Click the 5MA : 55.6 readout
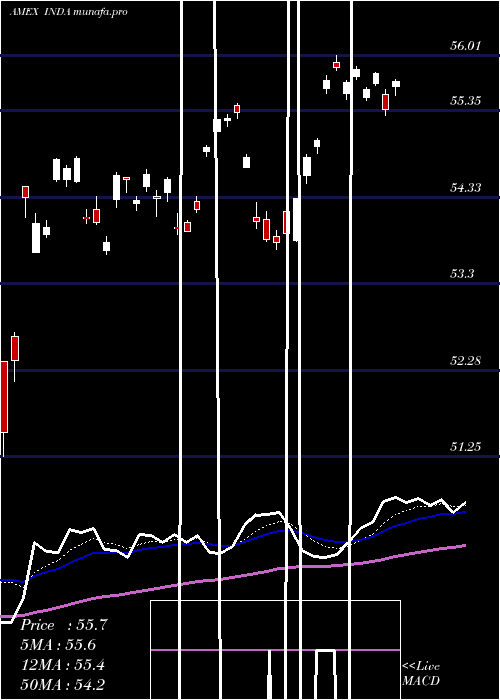500x700 pixels. click(x=58, y=645)
